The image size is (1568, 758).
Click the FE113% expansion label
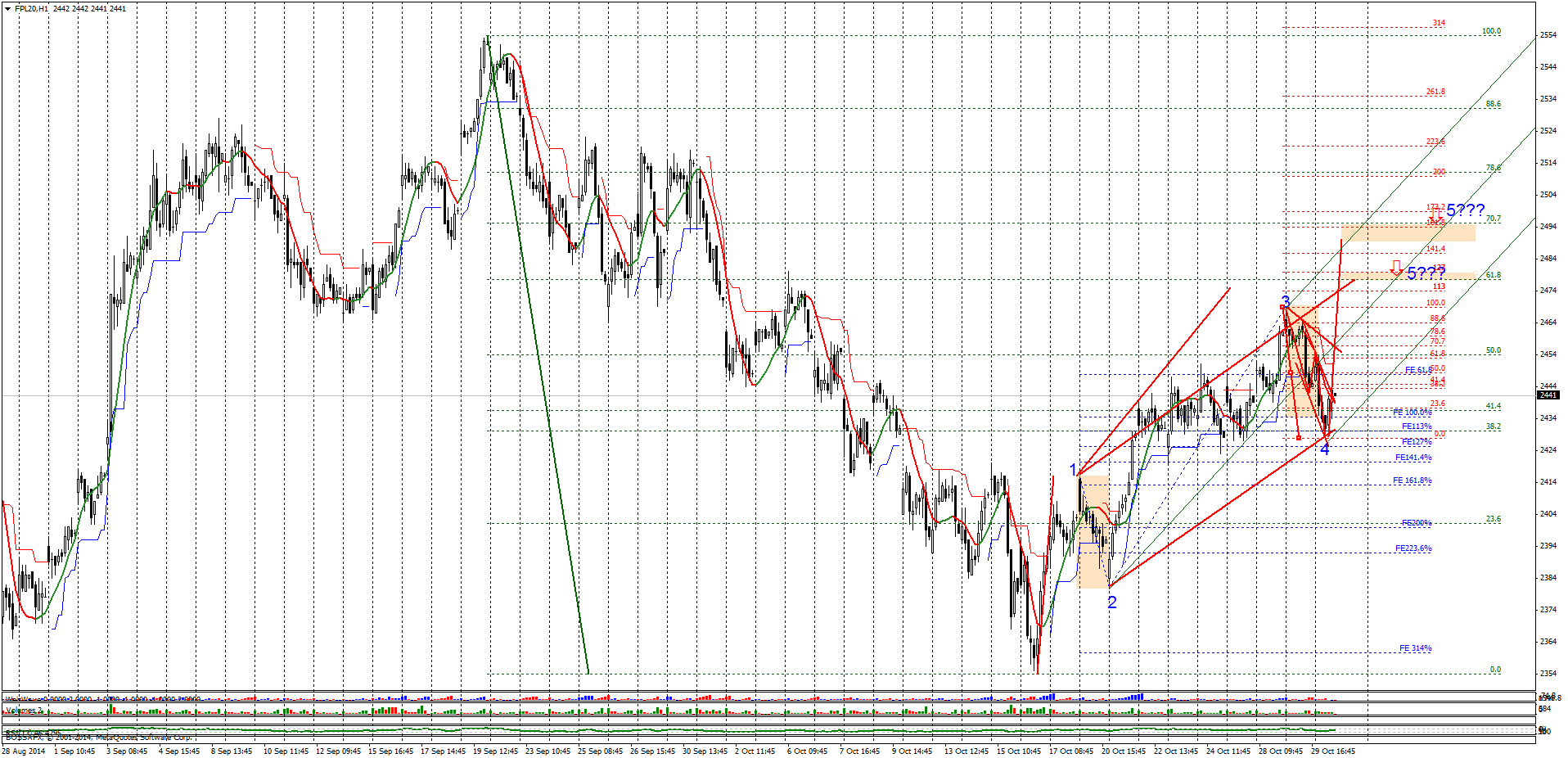(x=1417, y=426)
